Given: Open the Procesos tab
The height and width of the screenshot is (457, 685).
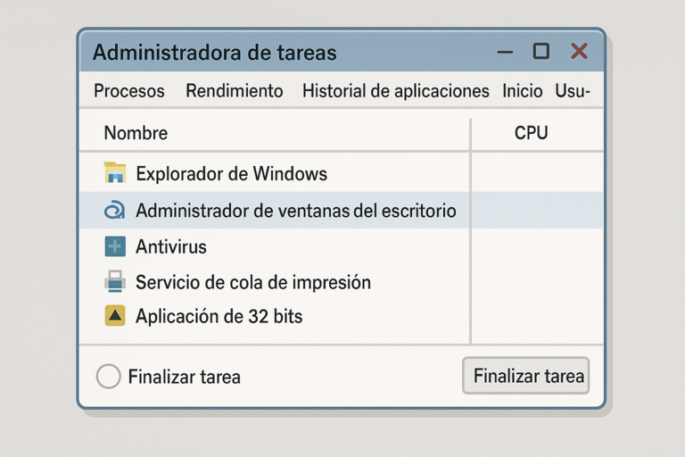Looking at the screenshot, I should click(129, 91).
